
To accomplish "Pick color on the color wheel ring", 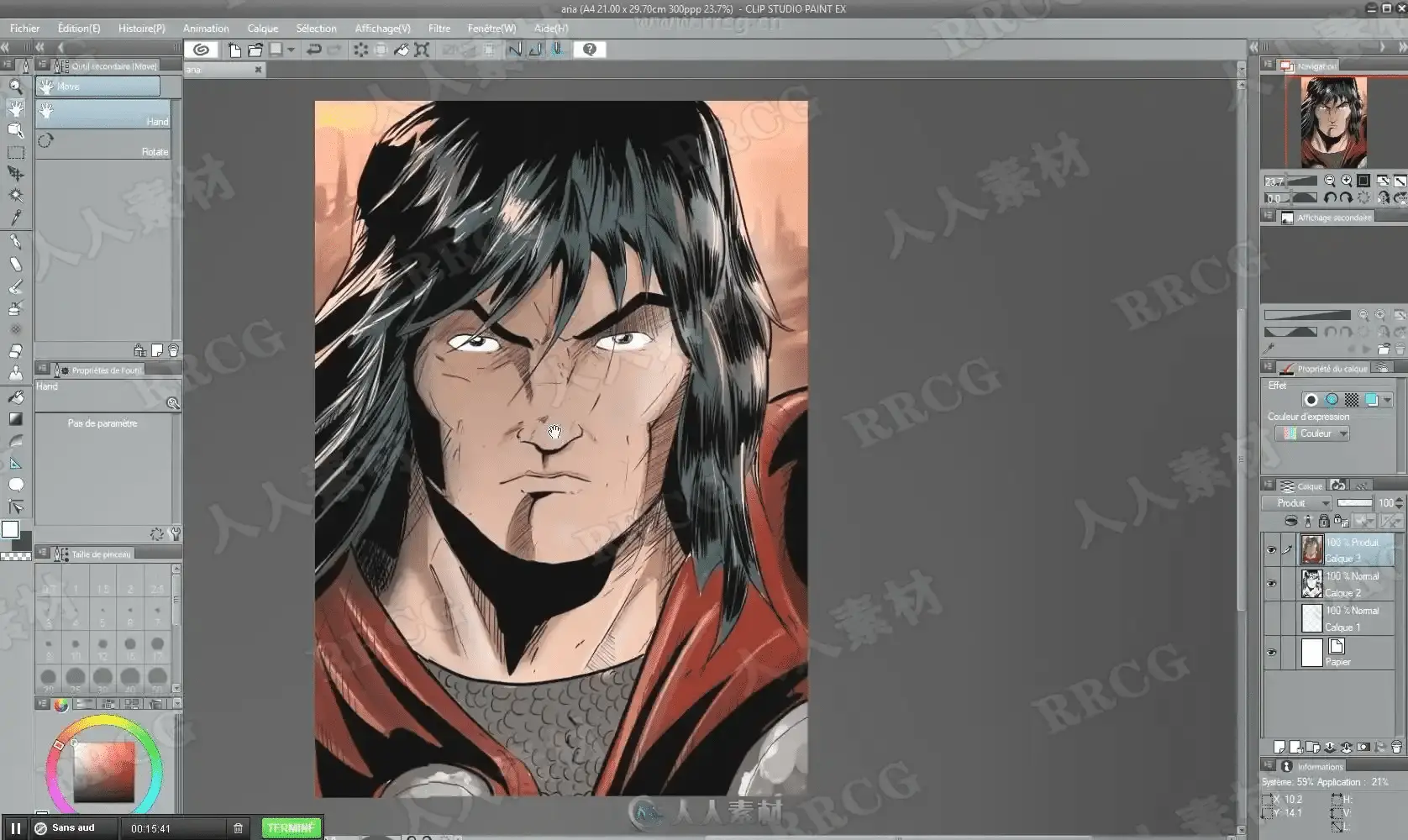I will (x=104, y=719).
